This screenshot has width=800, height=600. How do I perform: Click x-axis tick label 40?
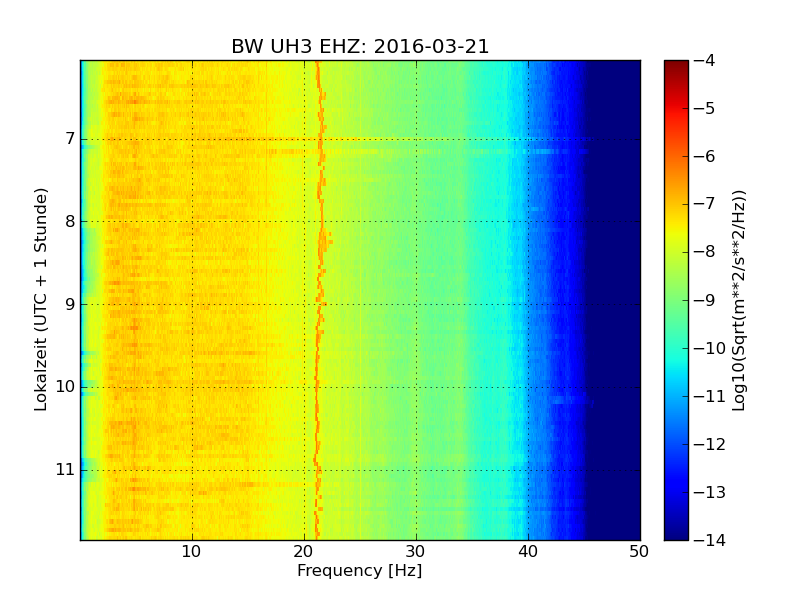(x=528, y=552)
